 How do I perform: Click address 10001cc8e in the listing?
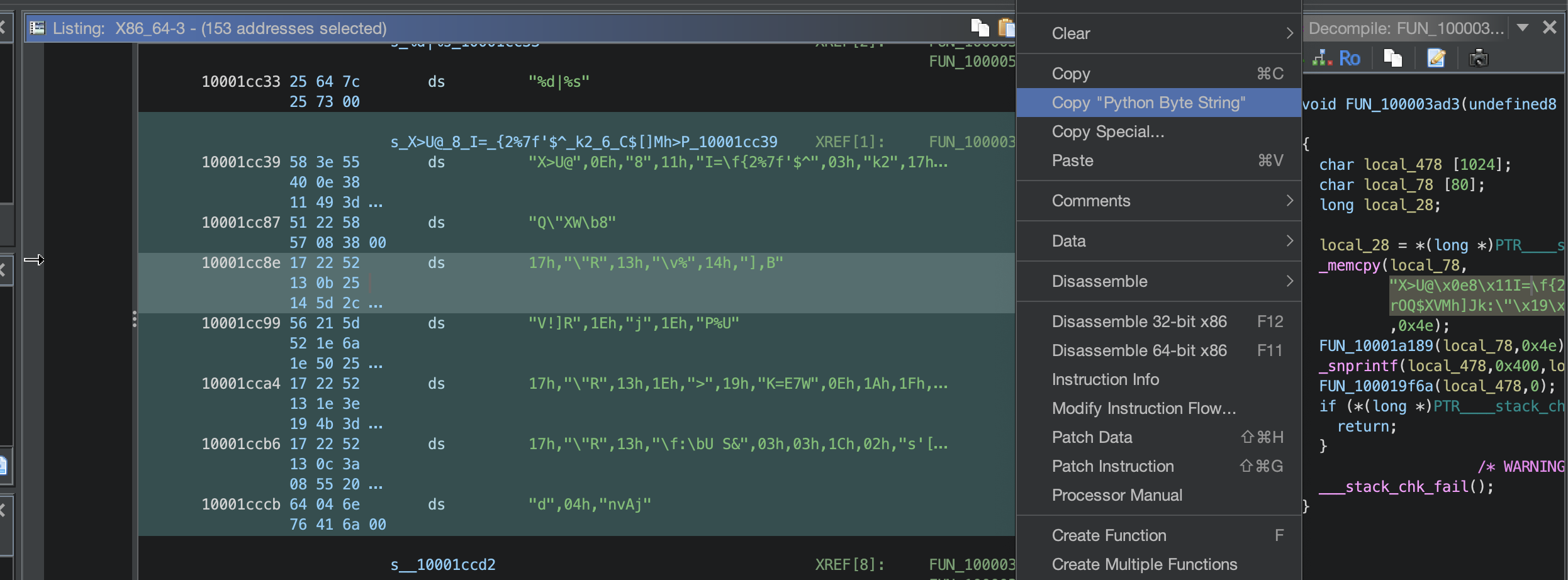tap(241, 263)
